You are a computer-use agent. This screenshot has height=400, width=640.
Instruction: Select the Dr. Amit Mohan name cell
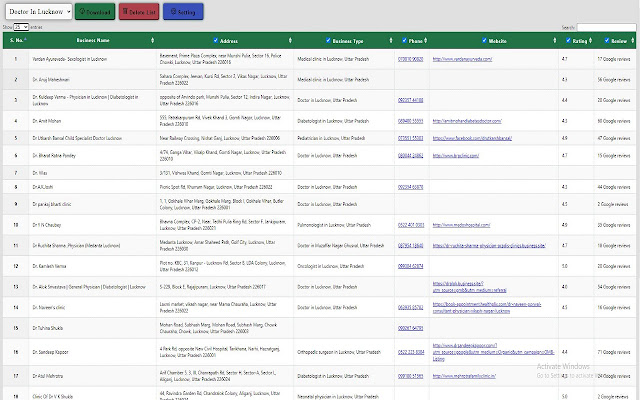click(x=92, y=121)
